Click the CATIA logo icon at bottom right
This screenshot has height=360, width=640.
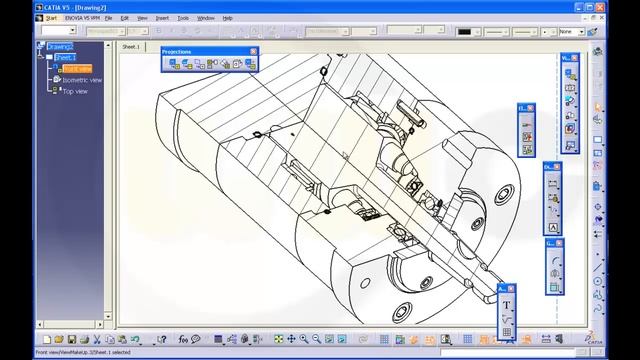pyautogui.click(x=594, y=338)
